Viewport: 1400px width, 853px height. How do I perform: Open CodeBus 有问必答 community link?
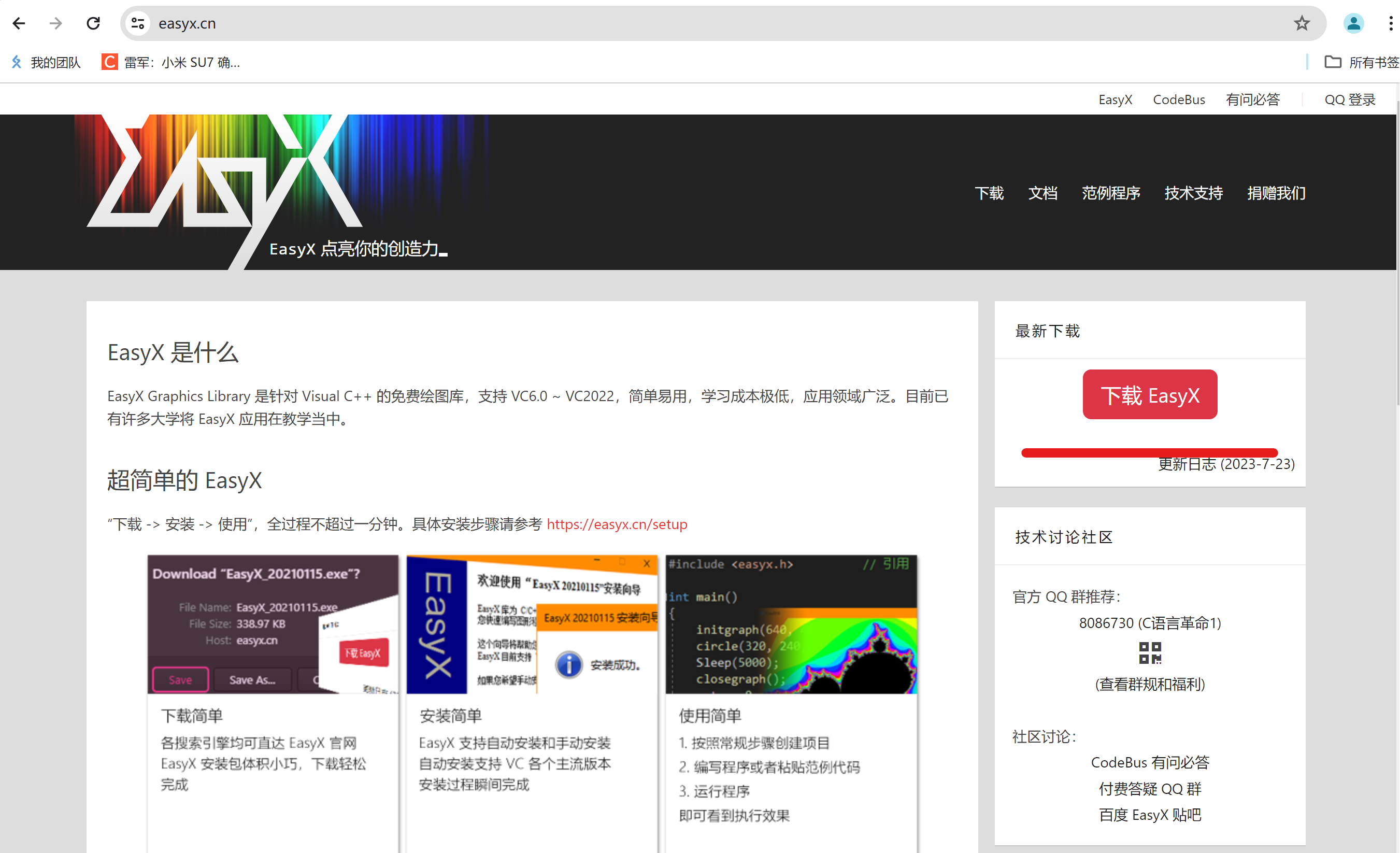tap(1150, 763)
